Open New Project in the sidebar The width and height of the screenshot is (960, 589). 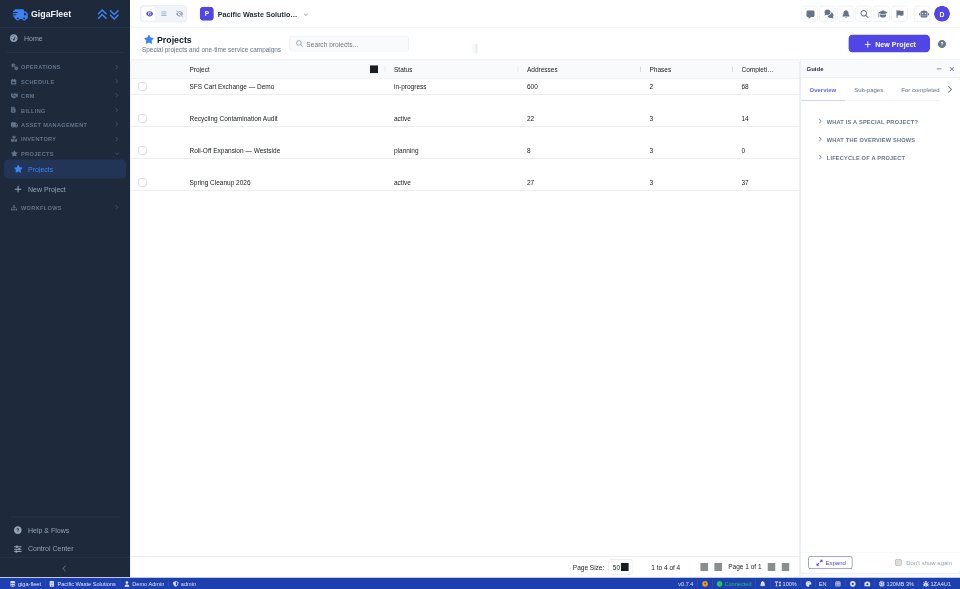[65, 189]
